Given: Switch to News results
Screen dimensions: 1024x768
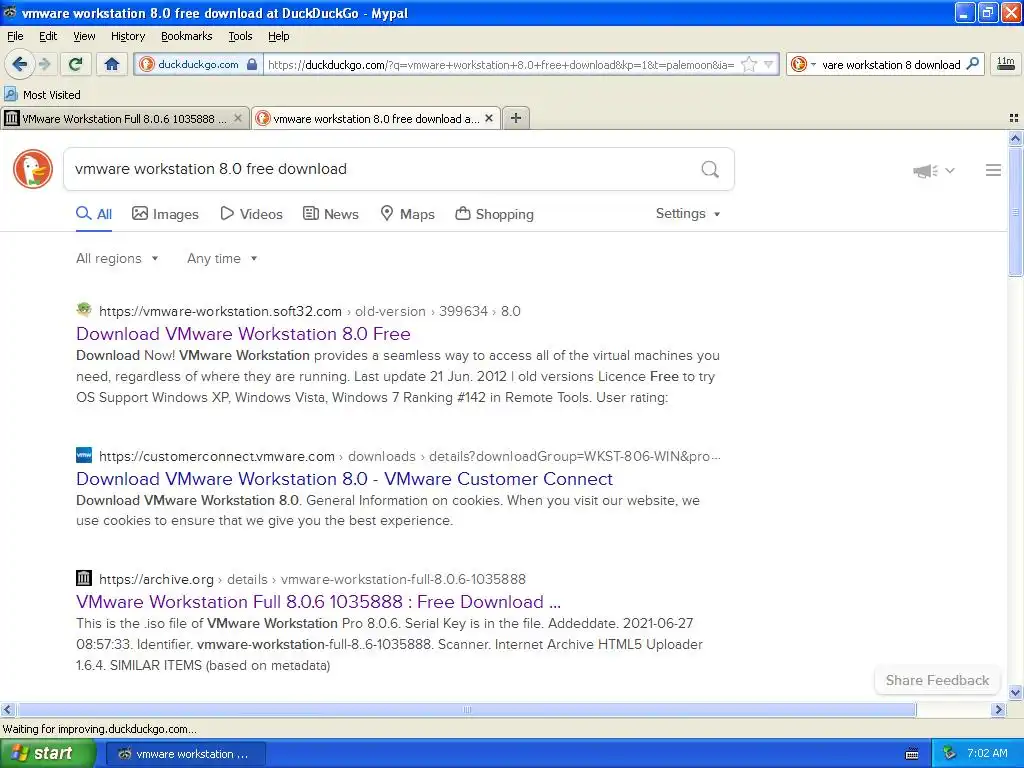Looking at the screenshot, I should tap(331, 214).
